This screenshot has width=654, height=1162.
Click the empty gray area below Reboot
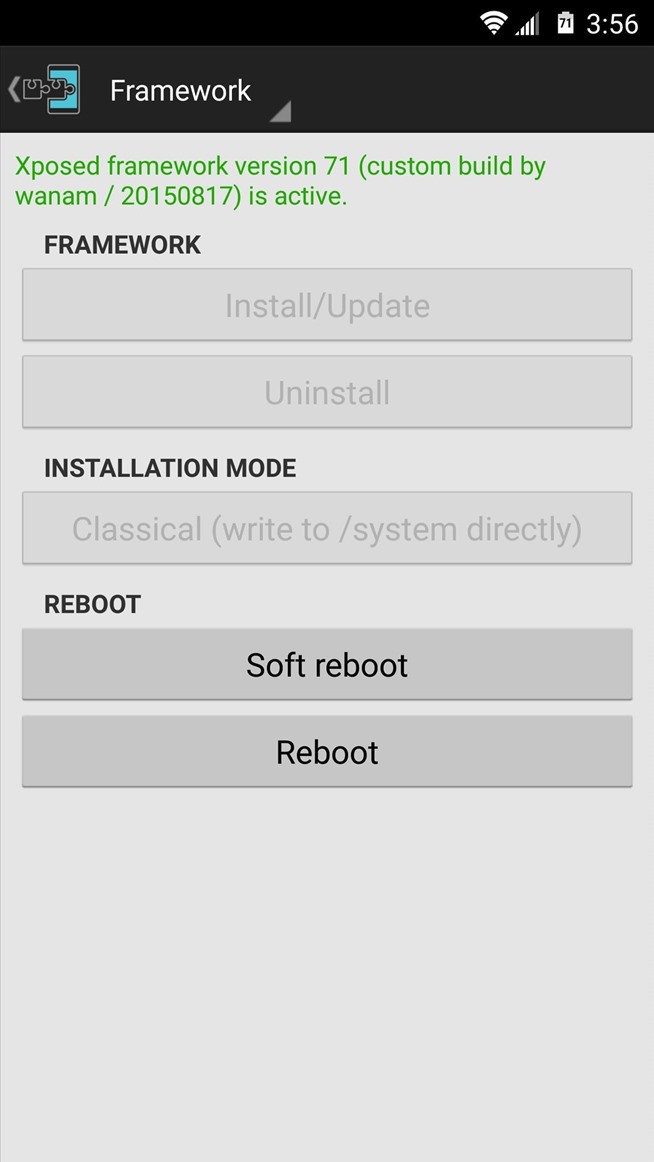tap(327, 971)
